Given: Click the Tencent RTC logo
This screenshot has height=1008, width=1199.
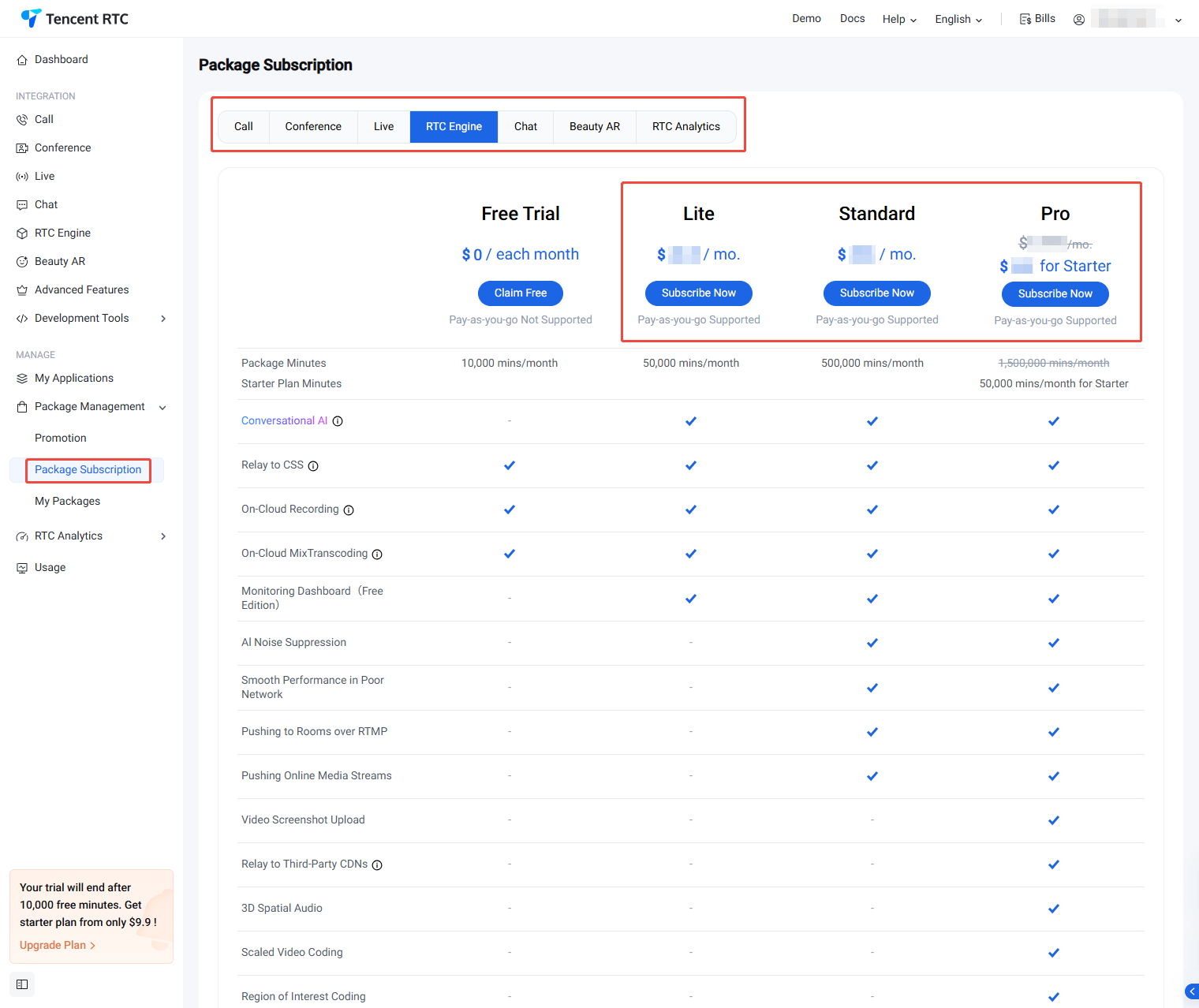Looking at the screenshot, I should (x=74, y=18).
